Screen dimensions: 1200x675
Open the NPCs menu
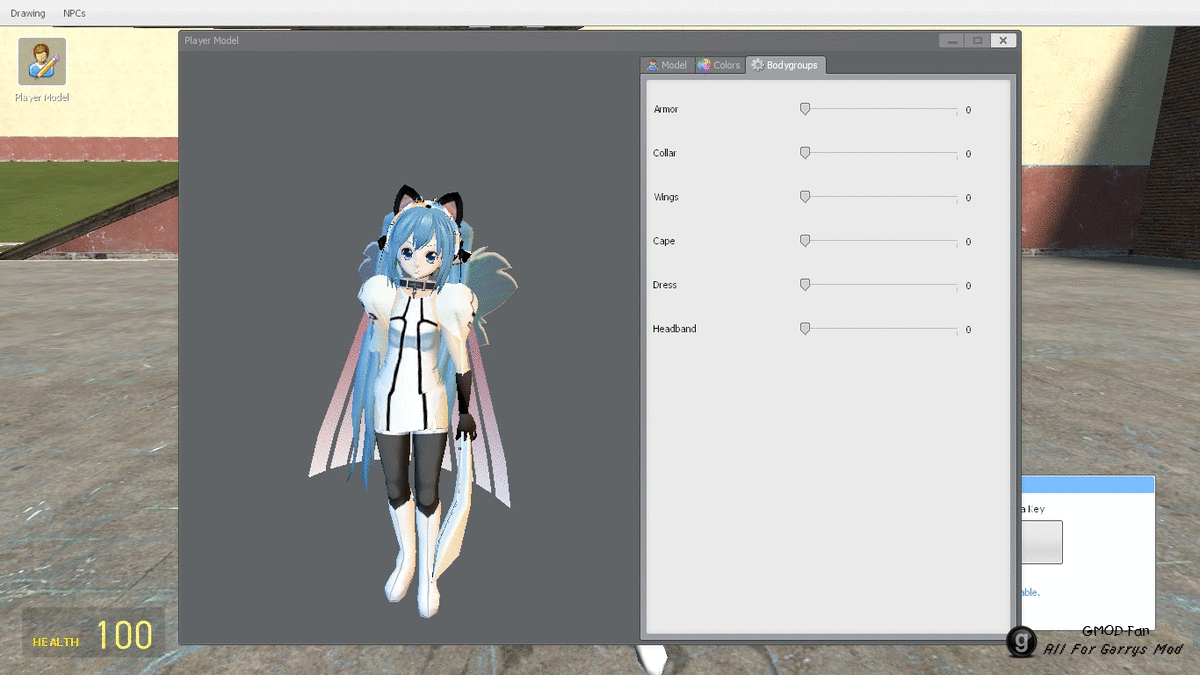tap(74, 13)
